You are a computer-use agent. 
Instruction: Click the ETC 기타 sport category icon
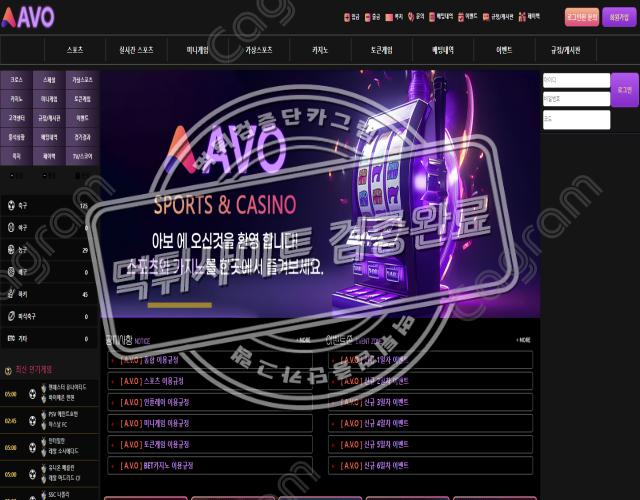[10, 339]
